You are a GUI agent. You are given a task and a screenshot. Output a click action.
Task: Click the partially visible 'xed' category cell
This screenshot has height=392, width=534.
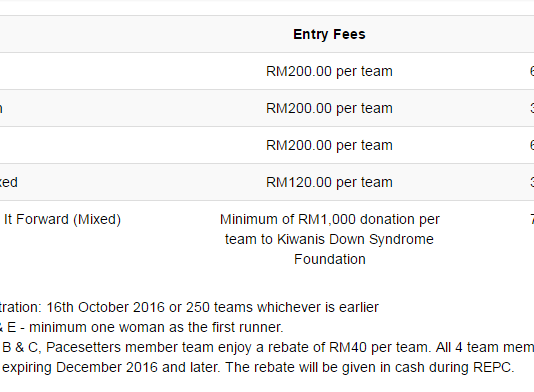coord(9,182)
